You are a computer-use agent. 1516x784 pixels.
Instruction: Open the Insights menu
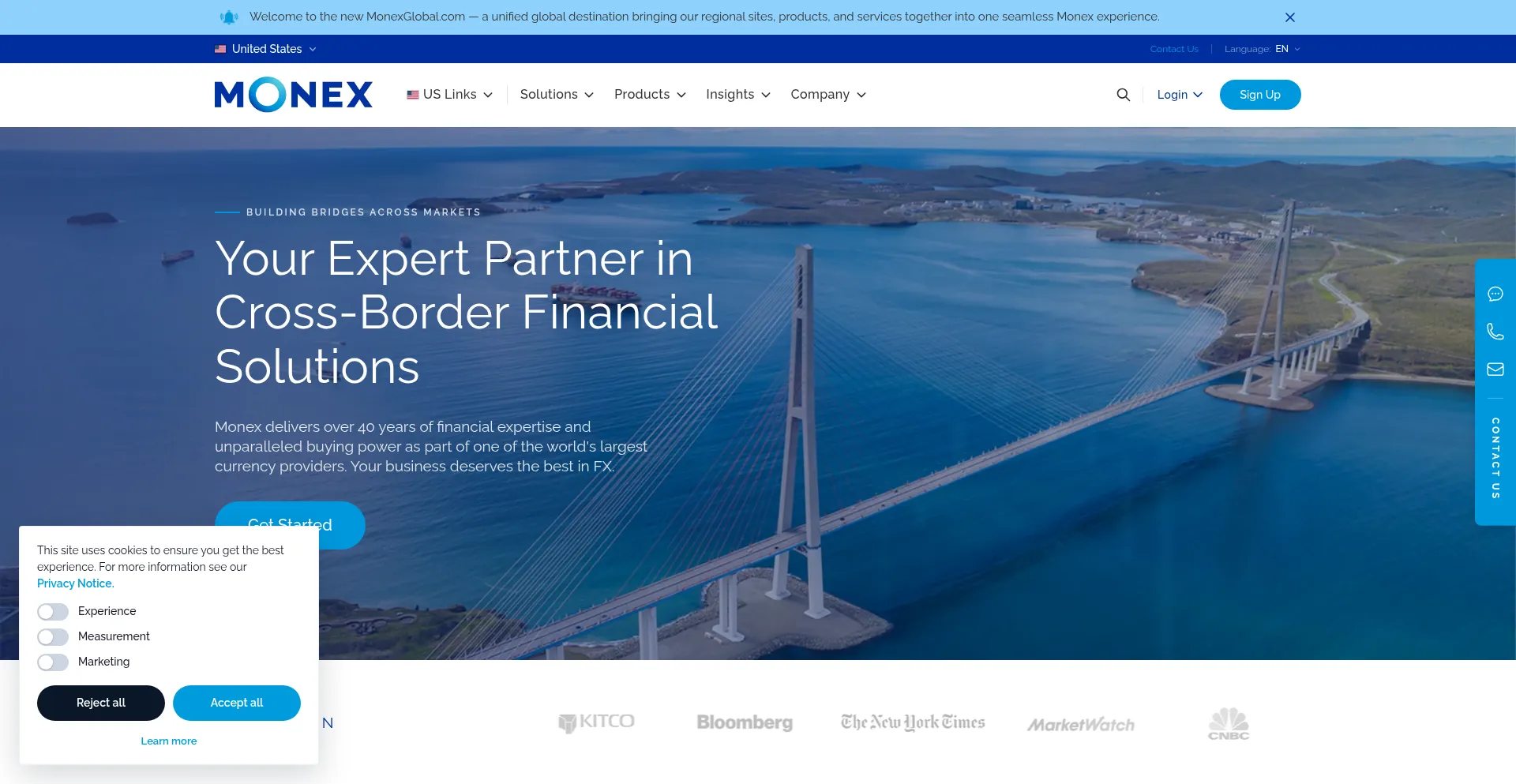pos(737,95)
